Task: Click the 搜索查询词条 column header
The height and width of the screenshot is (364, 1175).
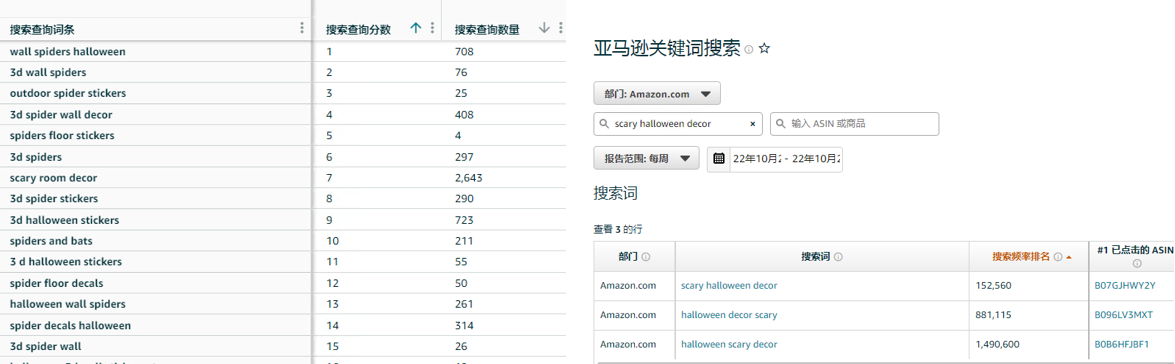Action: [42, 30]
